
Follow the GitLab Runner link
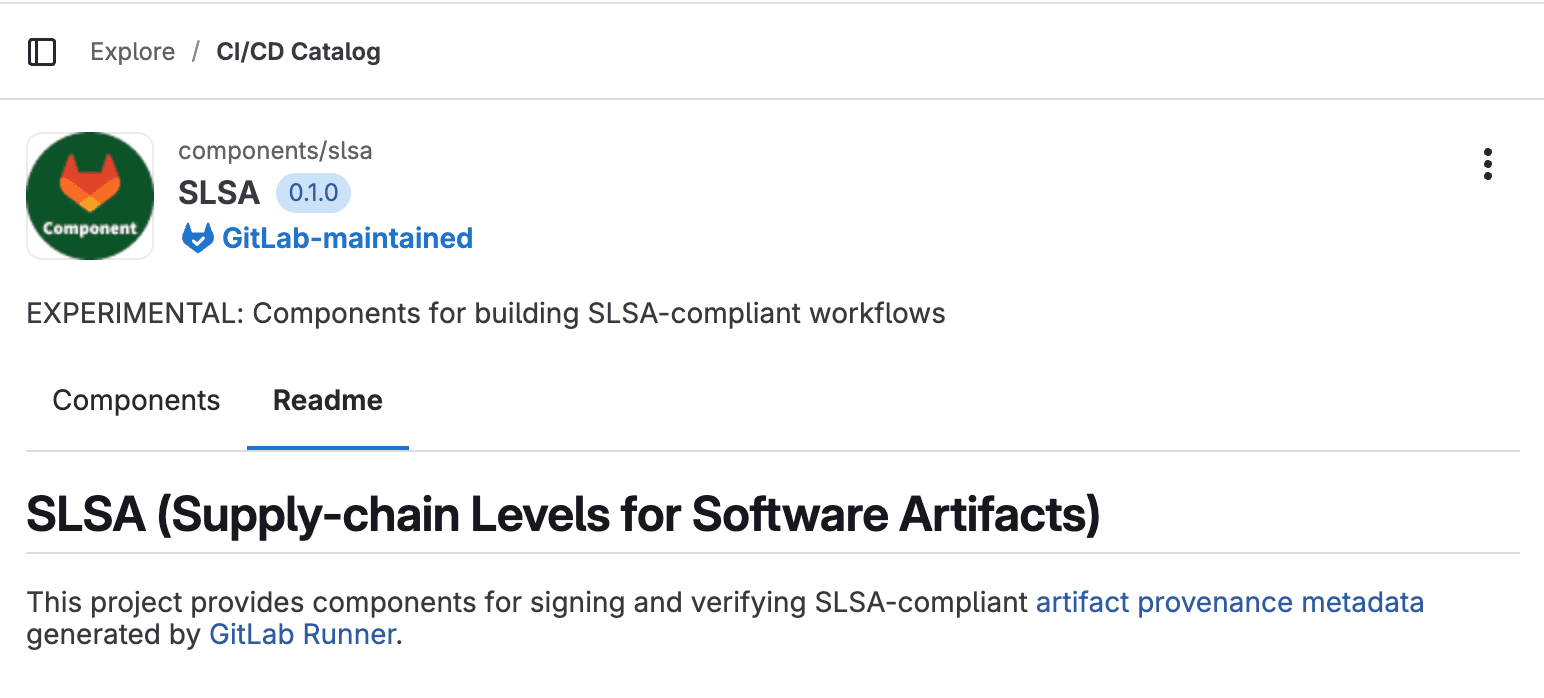click(x=302, y=635)
